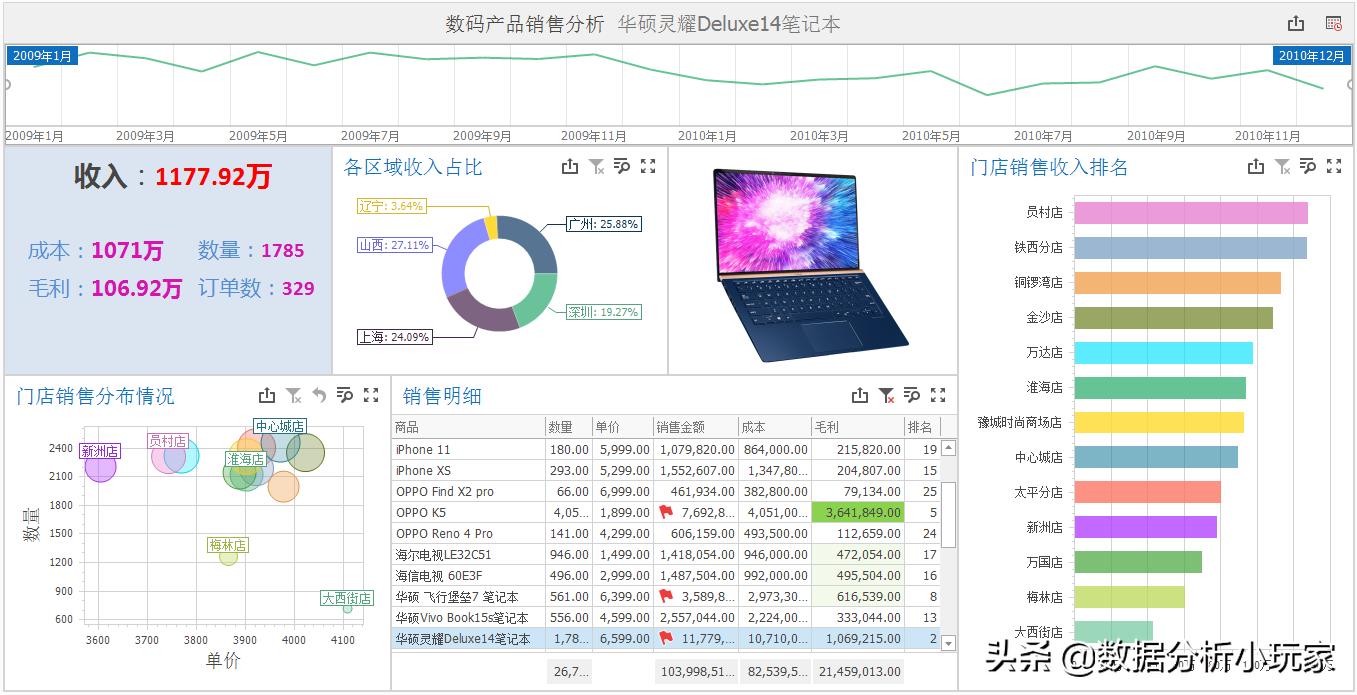Open the detail search on 门店销售收入排名
Viewport: 1357px width, 695px height.
tap(1308, 167)
